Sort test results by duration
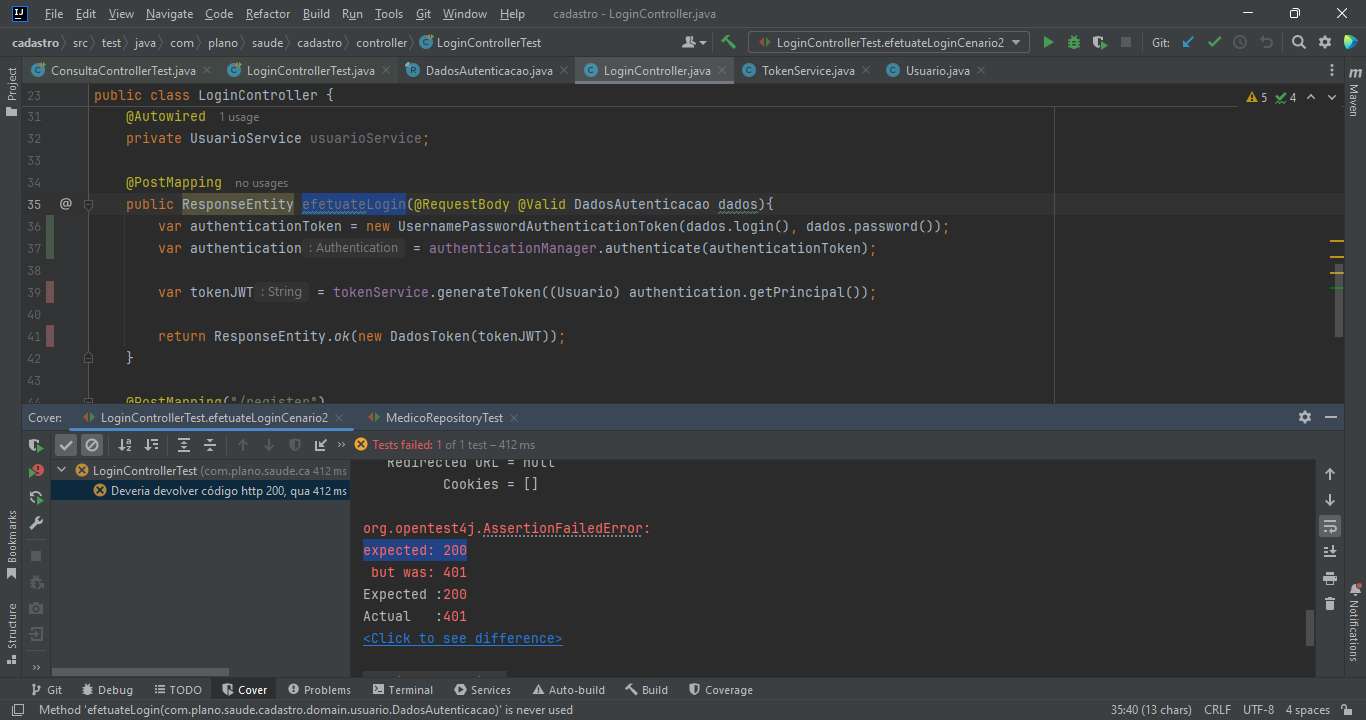This screenshot has height=720, width=1366. [151, 445]
